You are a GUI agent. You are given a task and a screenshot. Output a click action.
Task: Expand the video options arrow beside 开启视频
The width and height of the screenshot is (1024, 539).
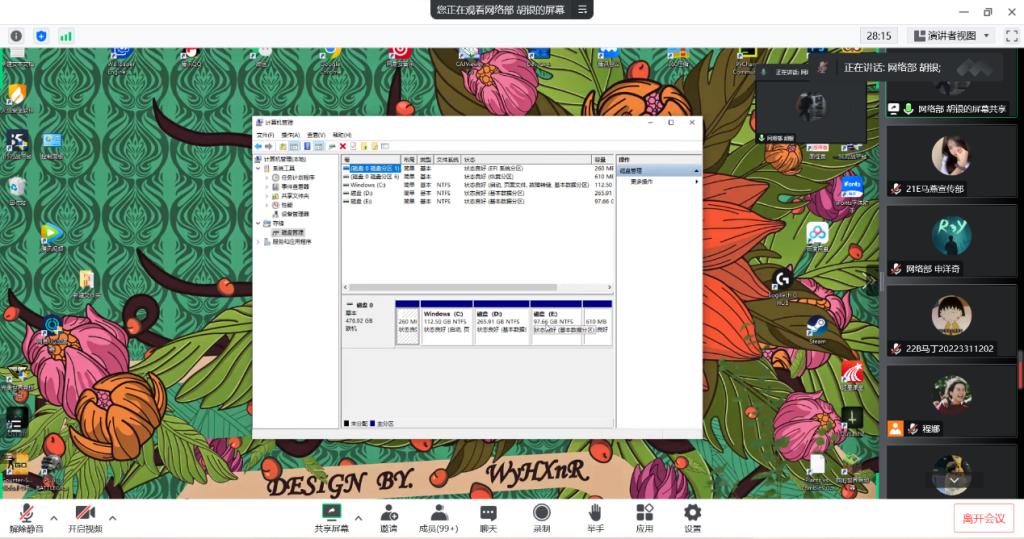point(112,517)
